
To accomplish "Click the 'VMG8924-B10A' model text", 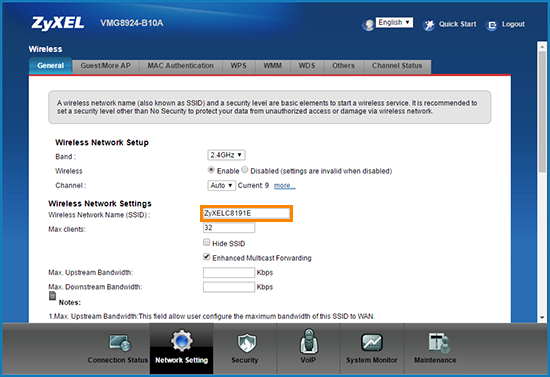I will pos(132,23).
